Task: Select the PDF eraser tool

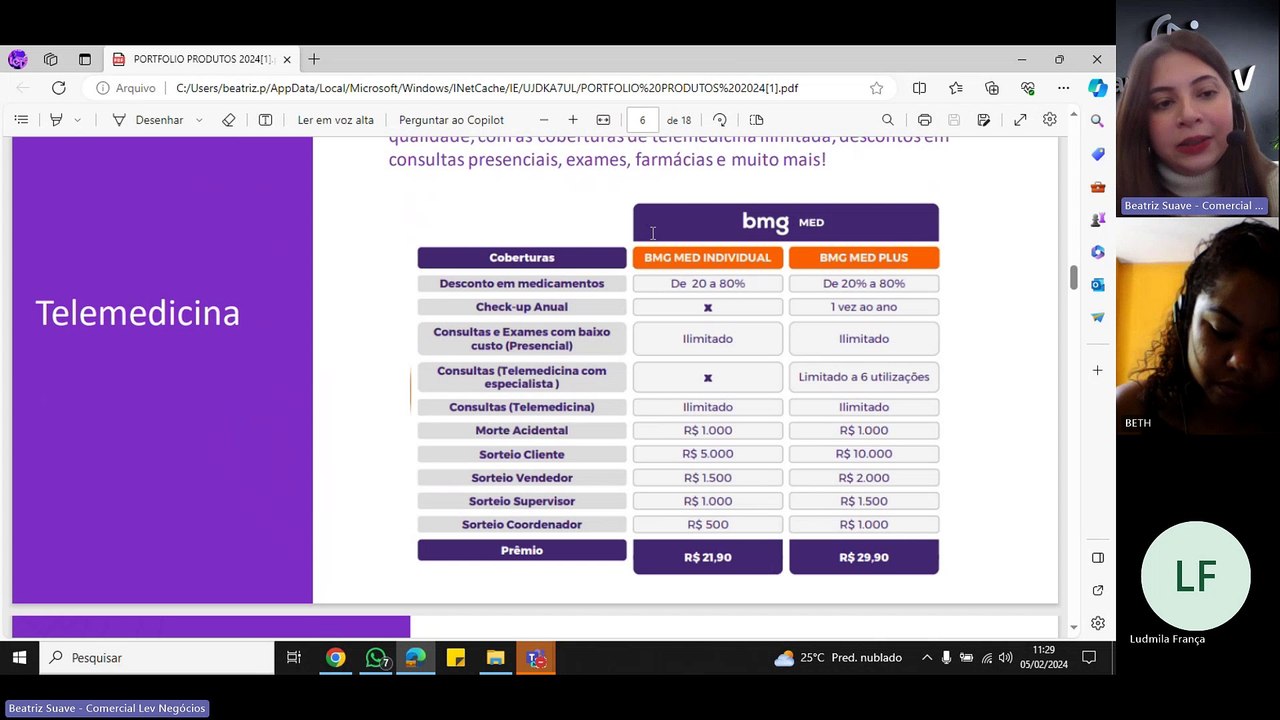Action: pyautogui.click(x=229, y=120)
